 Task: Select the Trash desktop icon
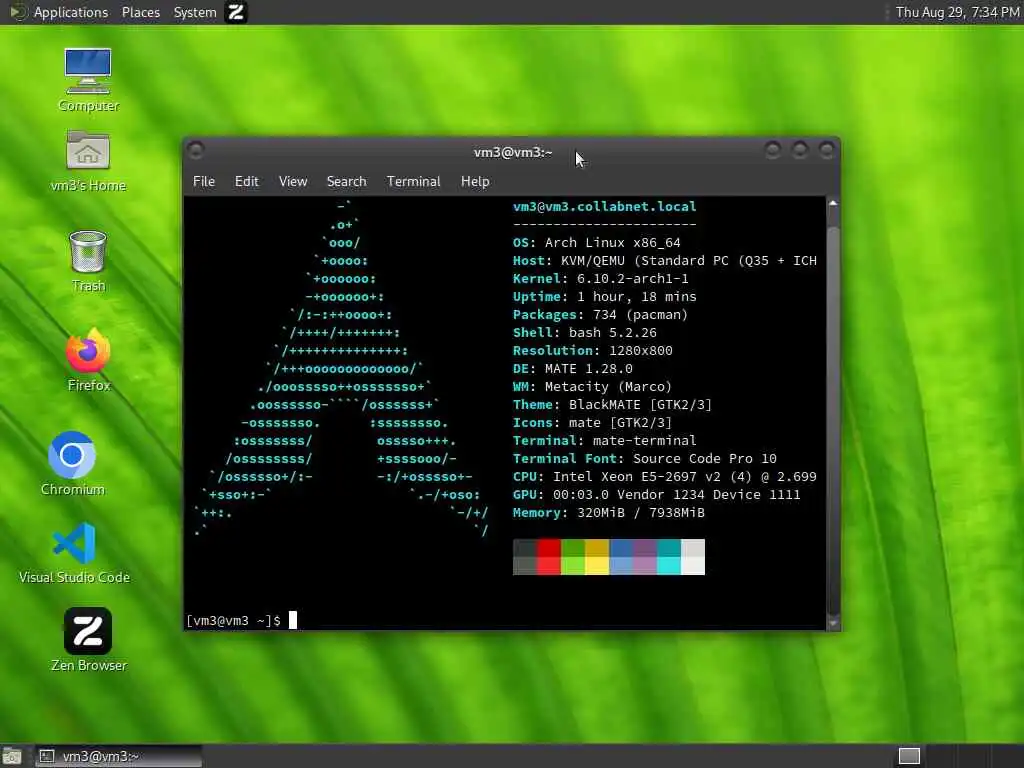tap(88, 261)
